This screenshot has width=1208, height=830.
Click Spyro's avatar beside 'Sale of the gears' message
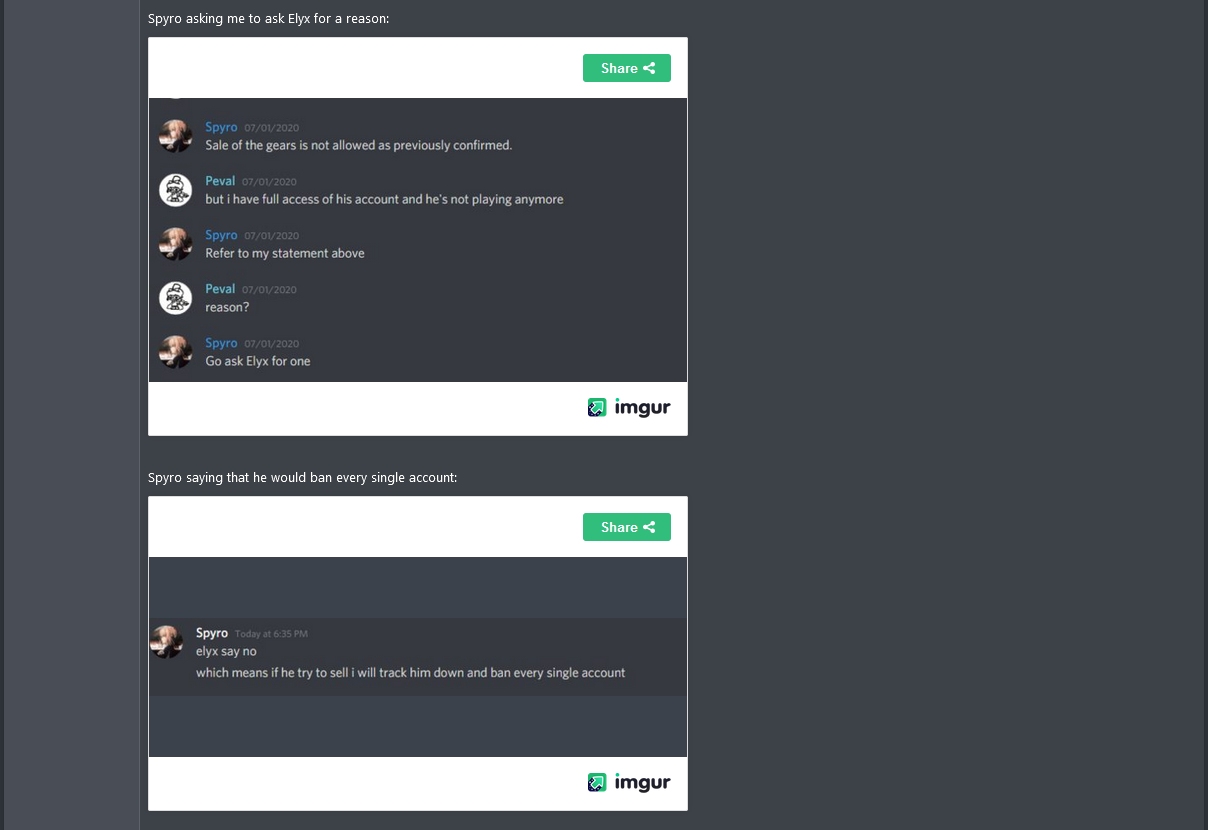tap(175, 136)
